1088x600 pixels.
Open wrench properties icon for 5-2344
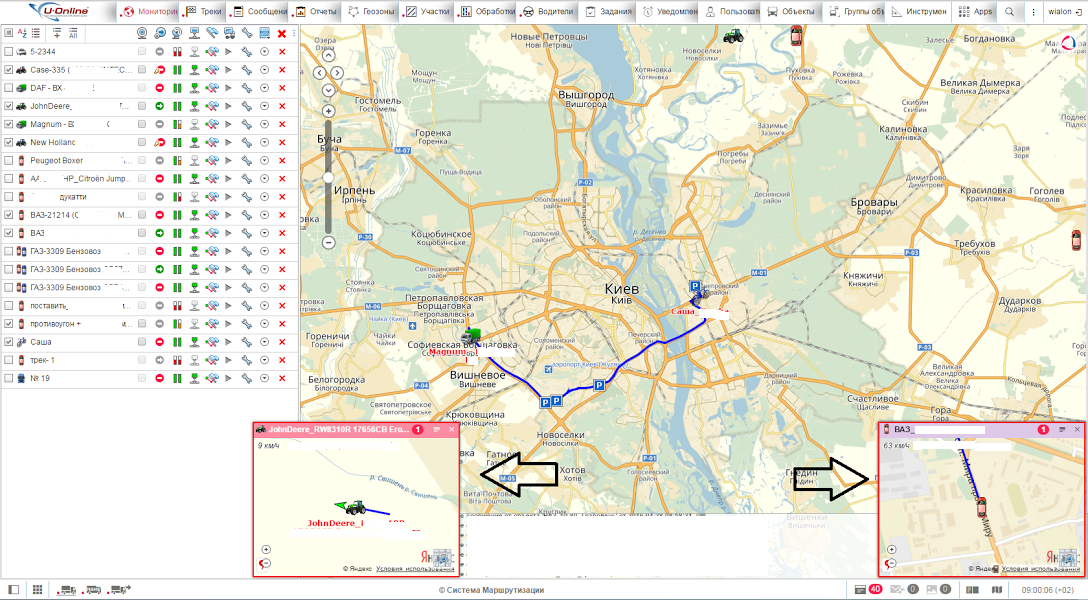coord(246,51)
